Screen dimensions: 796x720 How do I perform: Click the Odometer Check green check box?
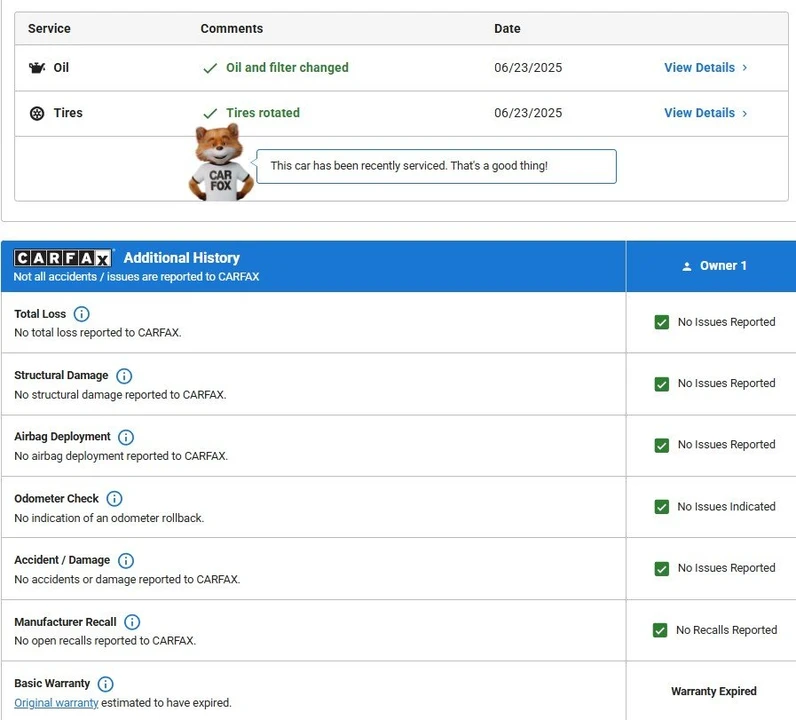click(x=661, y=507)
